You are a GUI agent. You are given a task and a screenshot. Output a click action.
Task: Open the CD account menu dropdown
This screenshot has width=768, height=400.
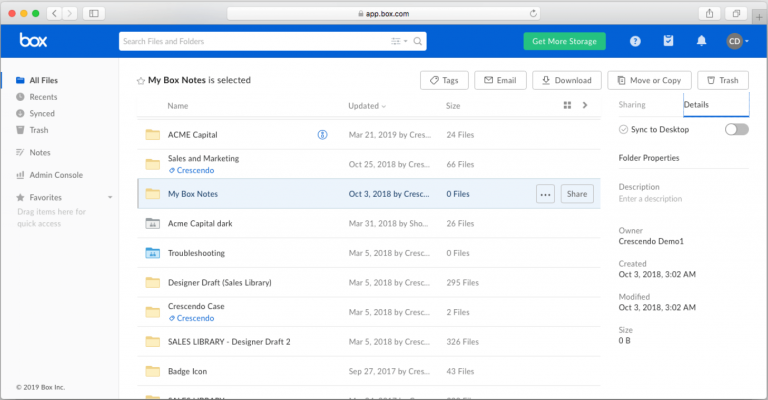737,41
